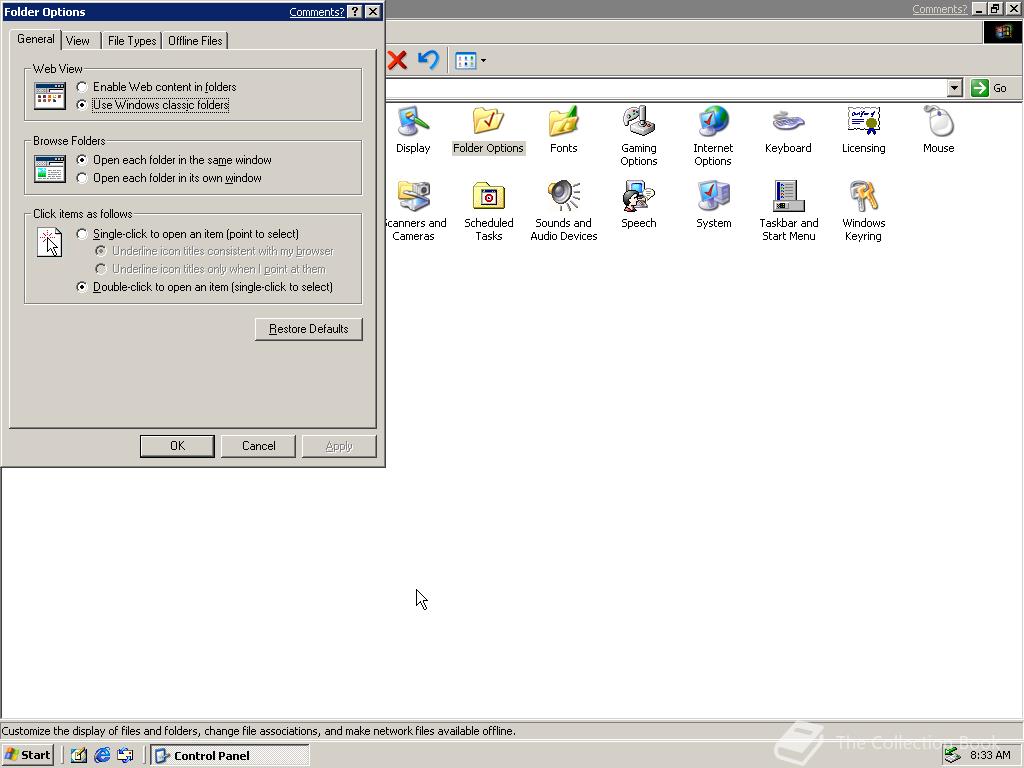Screen dimensions: 1024x768
Task: Click the red X Delete toolbar icon
Action: click(x=397, y=61)
